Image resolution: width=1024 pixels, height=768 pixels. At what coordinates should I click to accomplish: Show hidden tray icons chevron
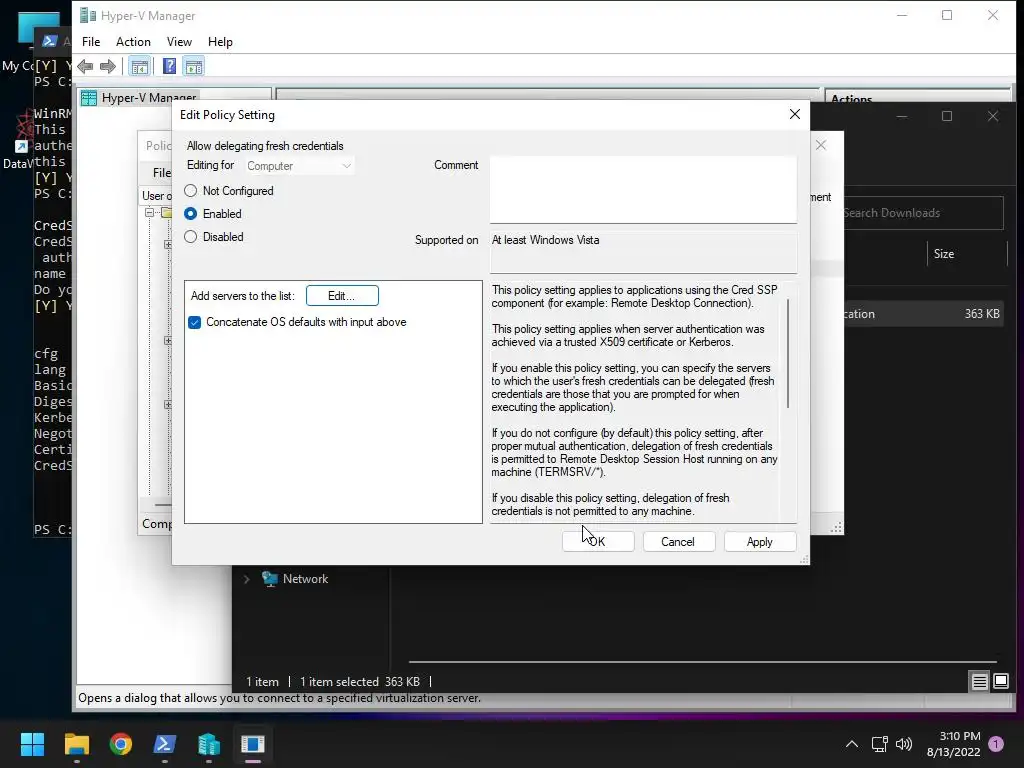(x=852, y=744)
